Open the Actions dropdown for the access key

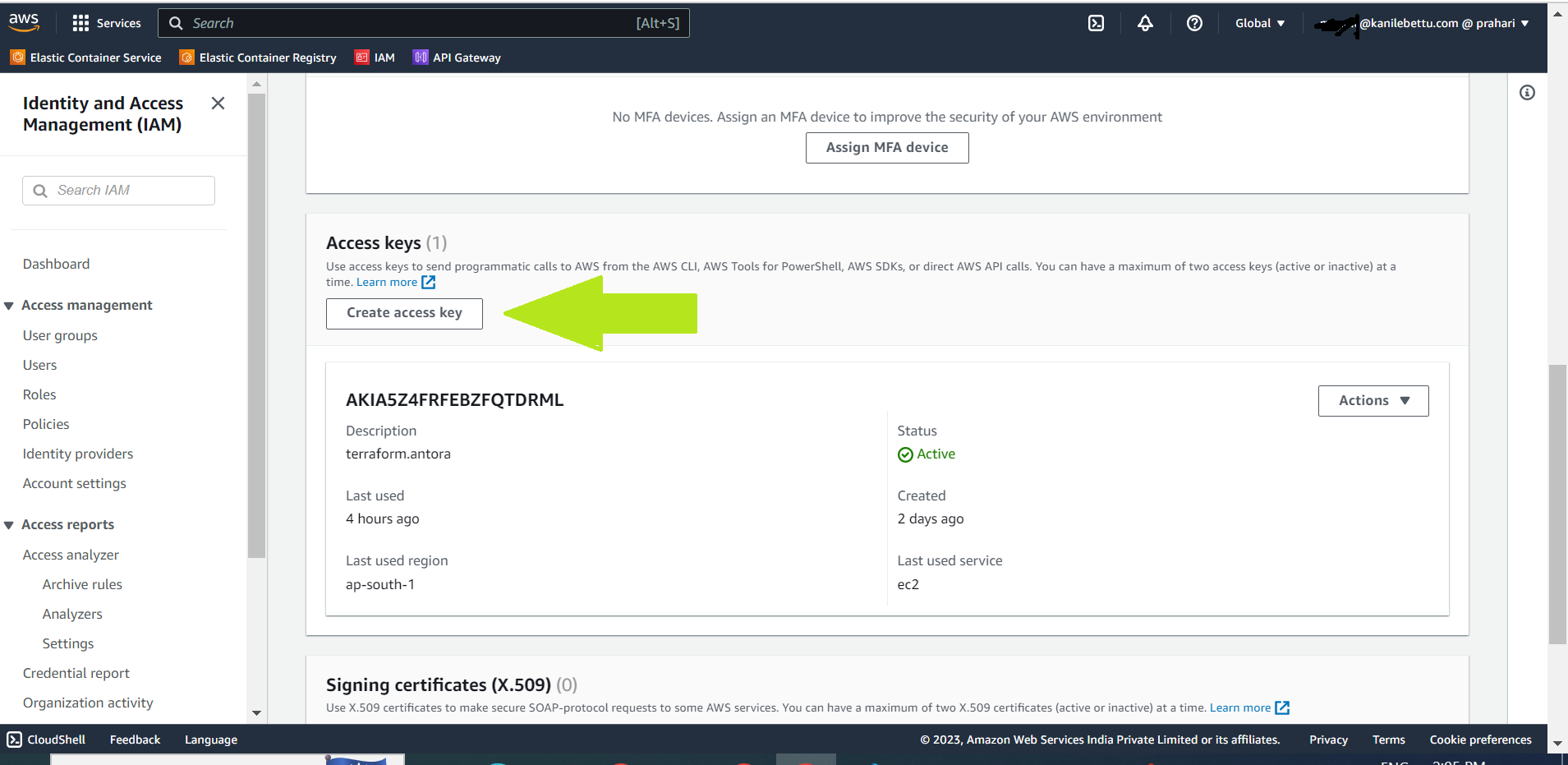coord(1373,401)
